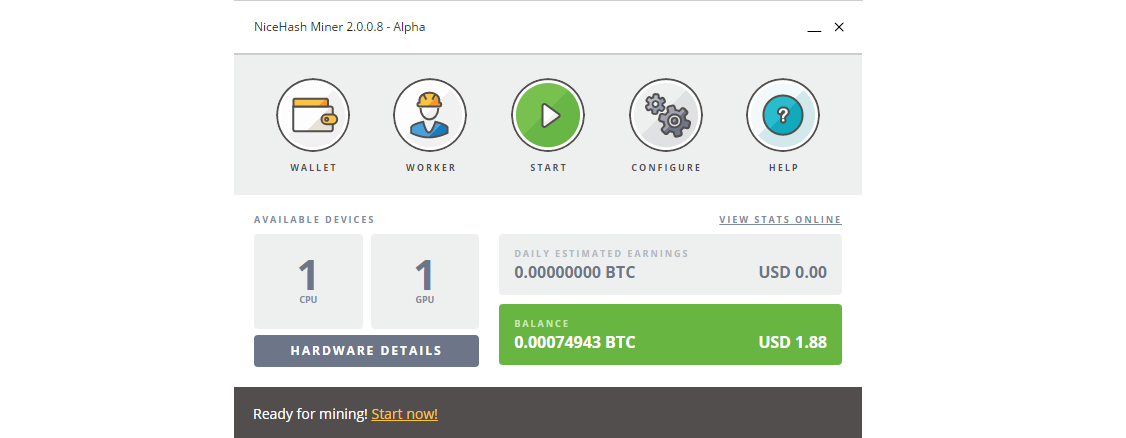Click the green Balance panel
This screenshot has height=438, width=1126.
click(671, 335)
